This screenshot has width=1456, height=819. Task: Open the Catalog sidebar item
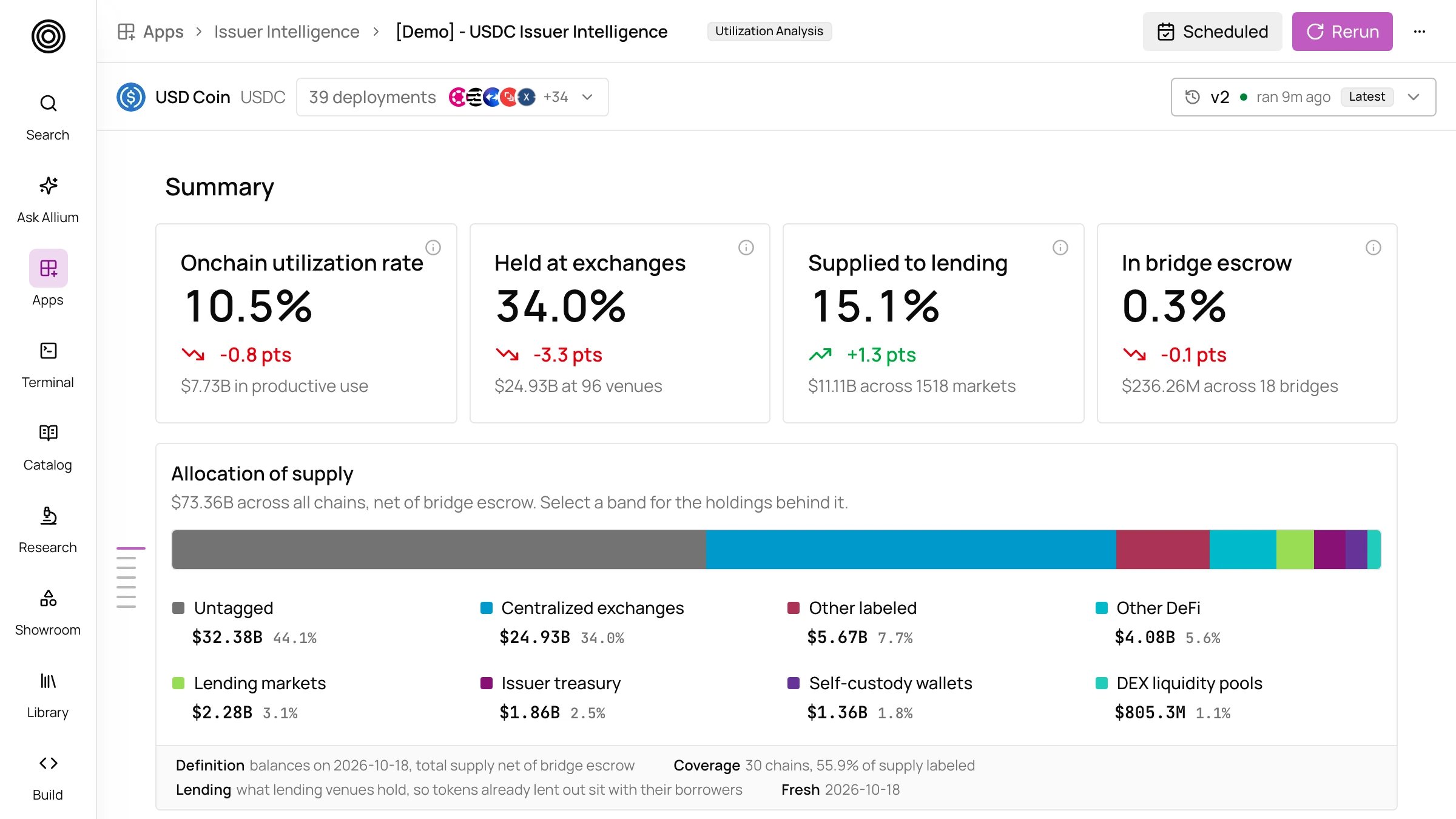click(48, 448)
